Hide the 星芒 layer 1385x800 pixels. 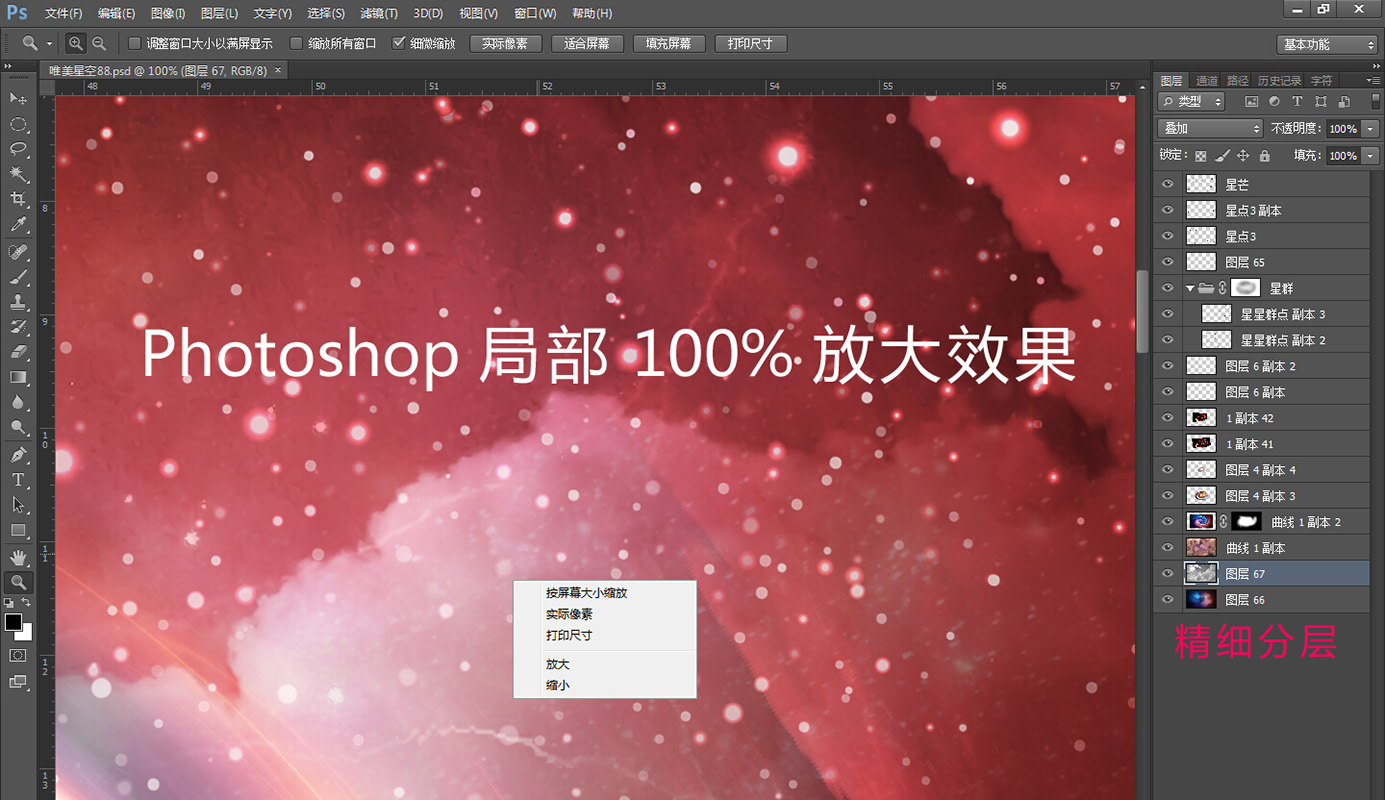[1167, 184]
